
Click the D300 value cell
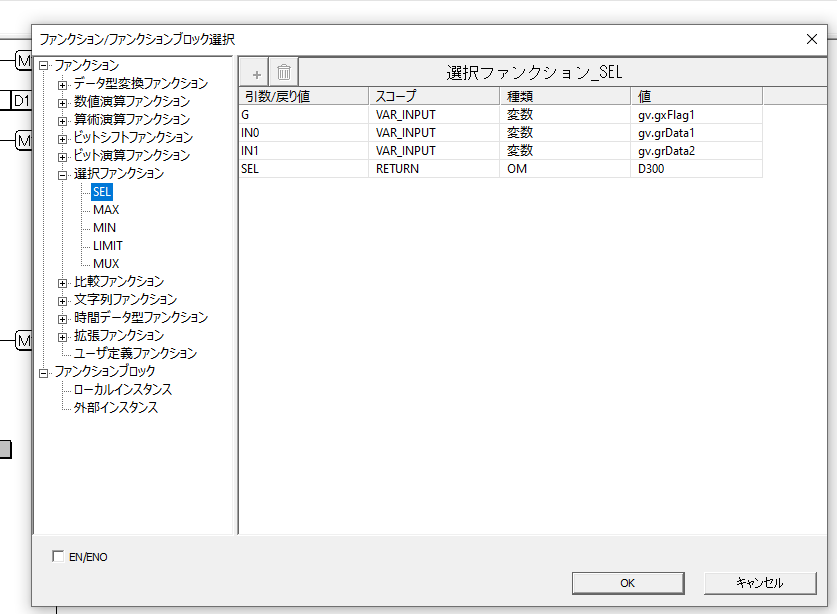pos(697,169)
